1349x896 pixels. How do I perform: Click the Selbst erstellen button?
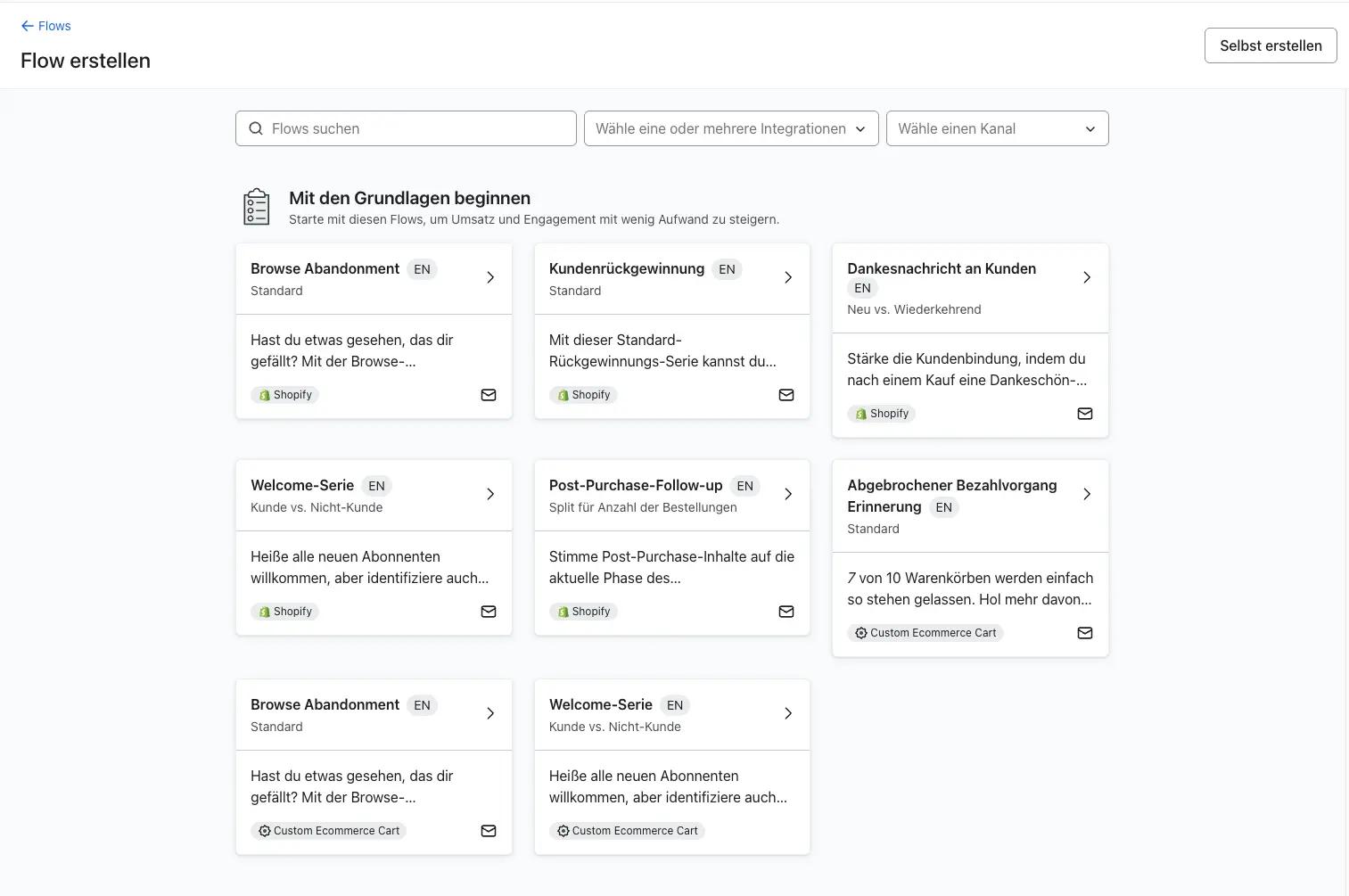(x=1270, y=45)
